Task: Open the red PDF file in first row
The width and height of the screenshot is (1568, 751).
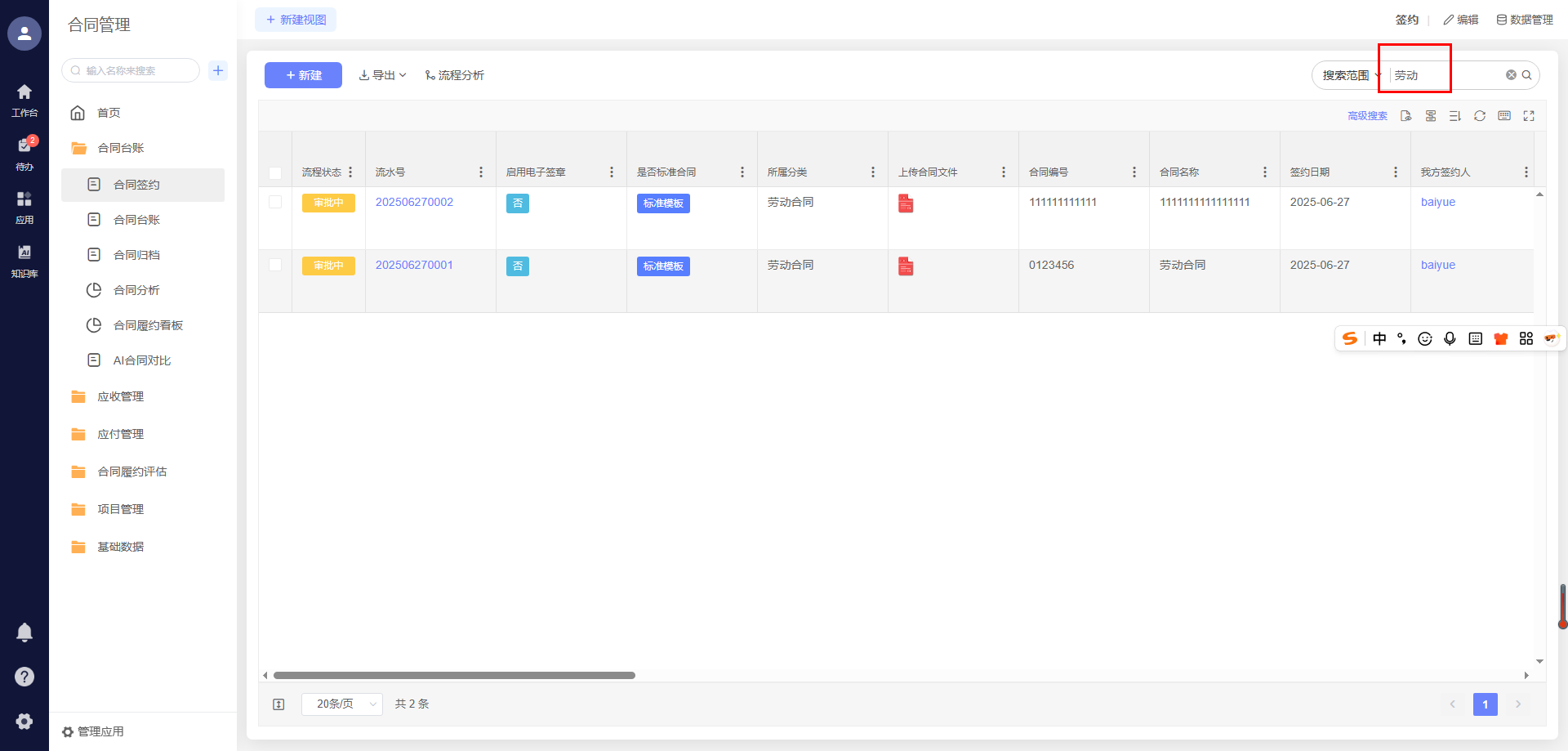Action: 906,203
